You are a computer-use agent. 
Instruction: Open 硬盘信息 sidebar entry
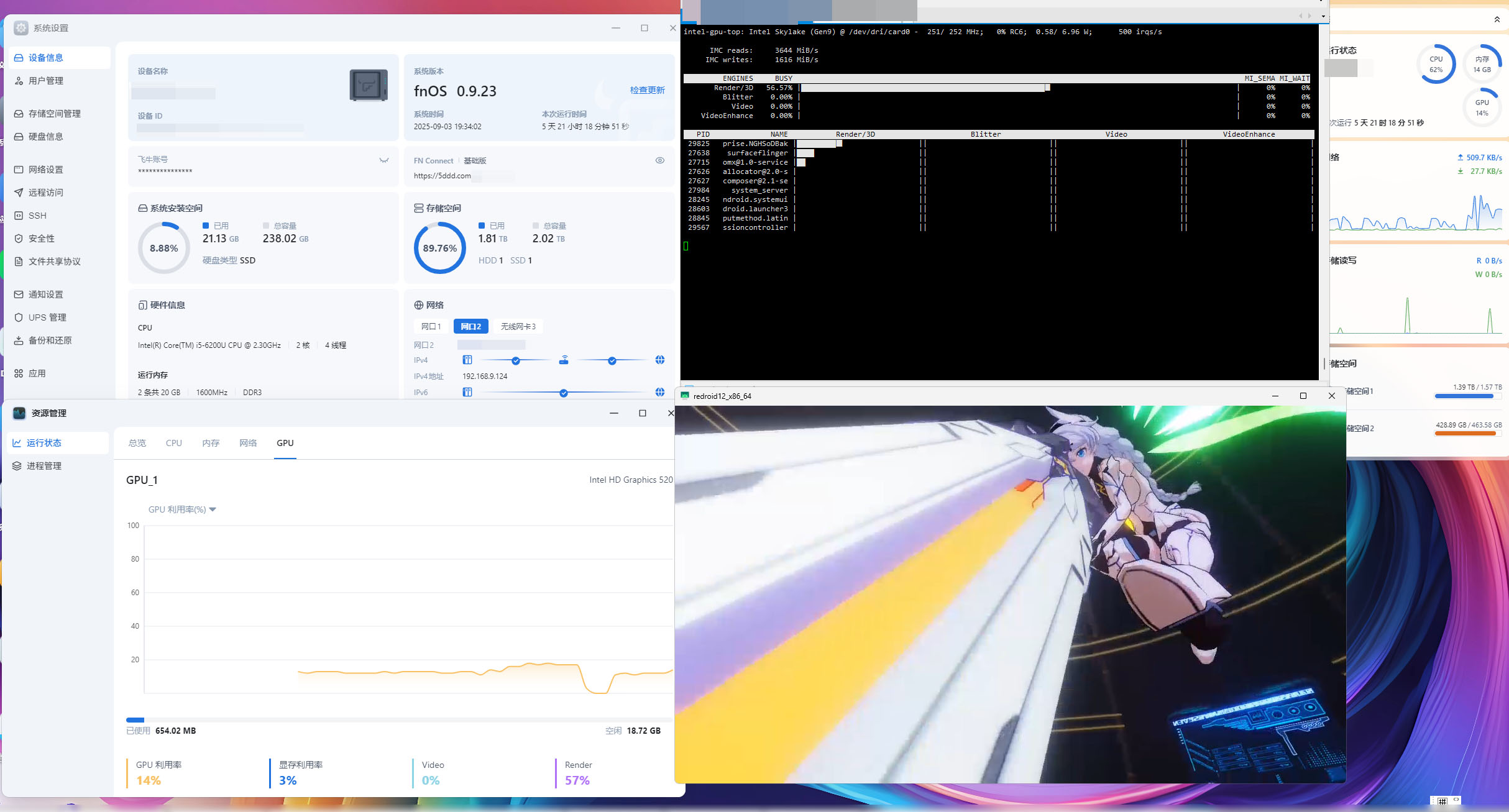tap(45, 137)
